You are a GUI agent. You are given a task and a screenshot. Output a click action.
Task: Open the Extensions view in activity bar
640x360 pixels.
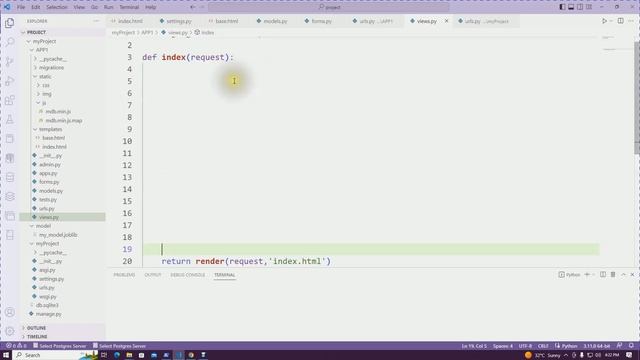(10, 100)
